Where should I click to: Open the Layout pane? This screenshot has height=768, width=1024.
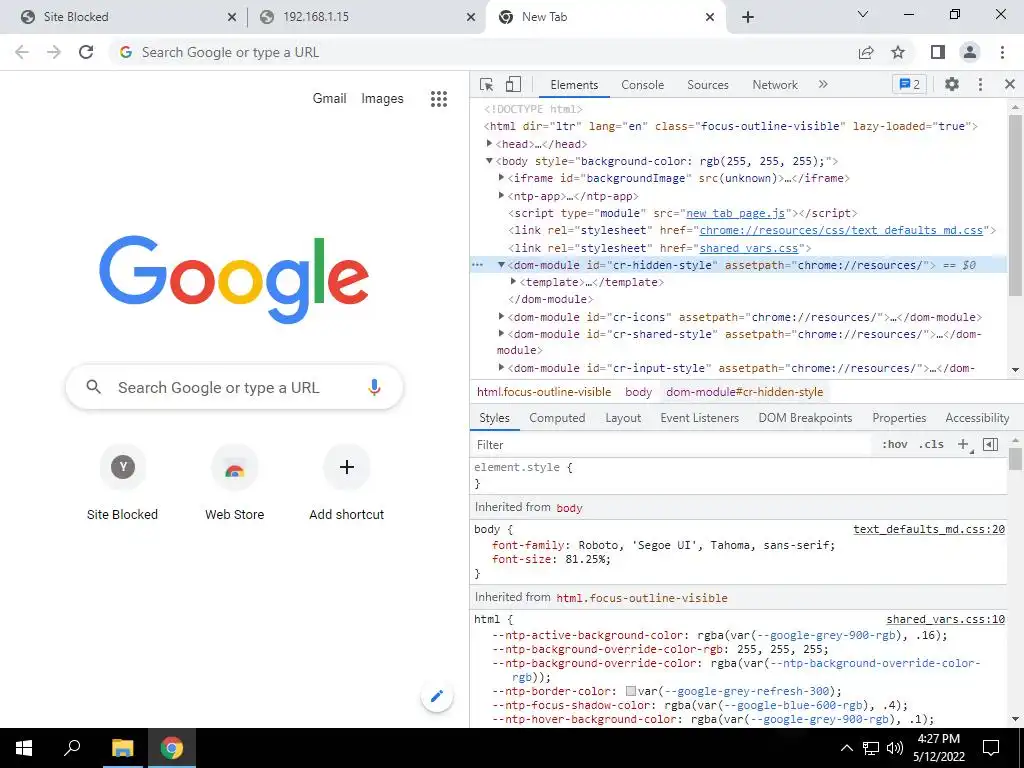tap(623, 418)
